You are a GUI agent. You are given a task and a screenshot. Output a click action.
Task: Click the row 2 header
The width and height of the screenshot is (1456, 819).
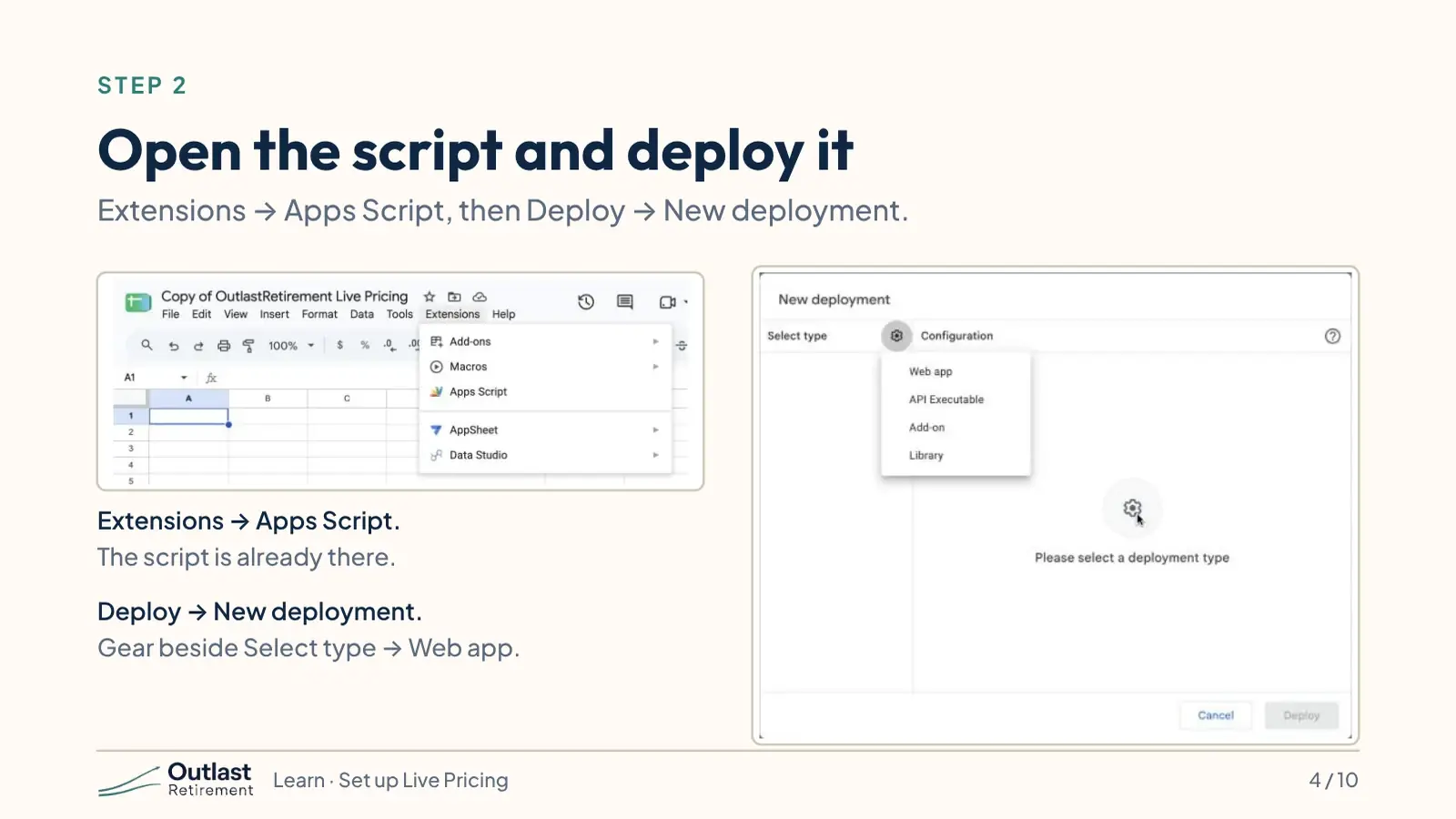(131, 432)
